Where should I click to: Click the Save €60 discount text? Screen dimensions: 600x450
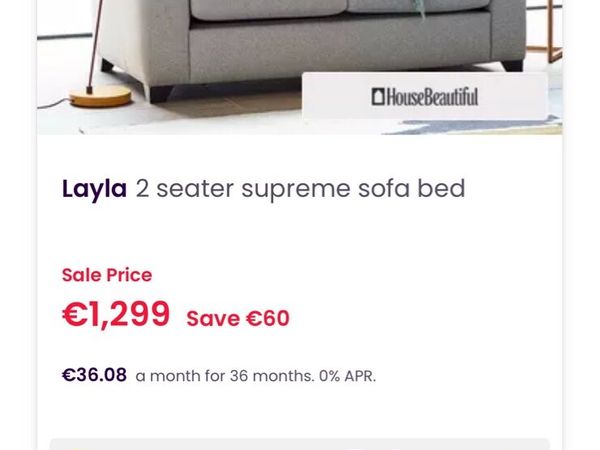[238, 318]
